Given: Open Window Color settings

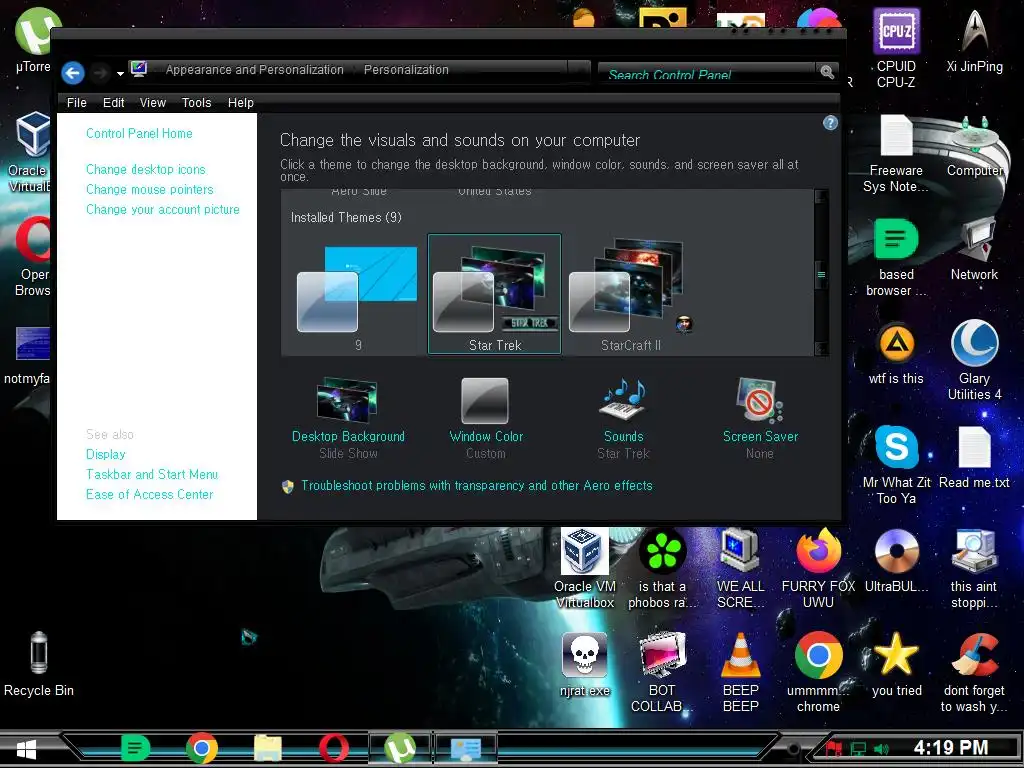Looking at the screenshot, I should click(486, 418).
